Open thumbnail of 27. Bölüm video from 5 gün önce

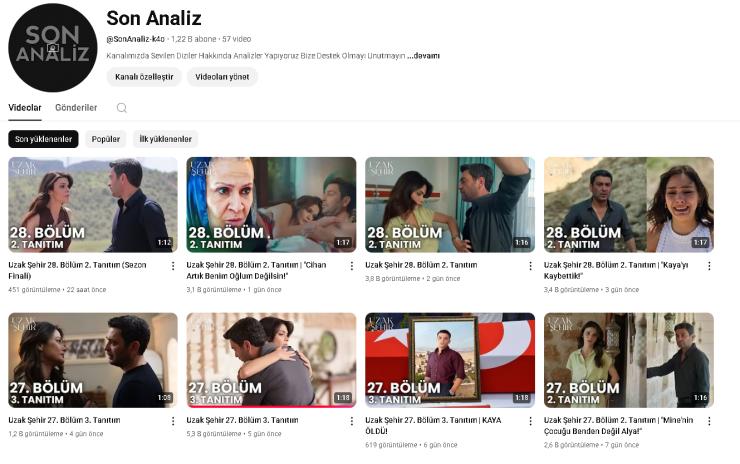click(x=271, y=360)
